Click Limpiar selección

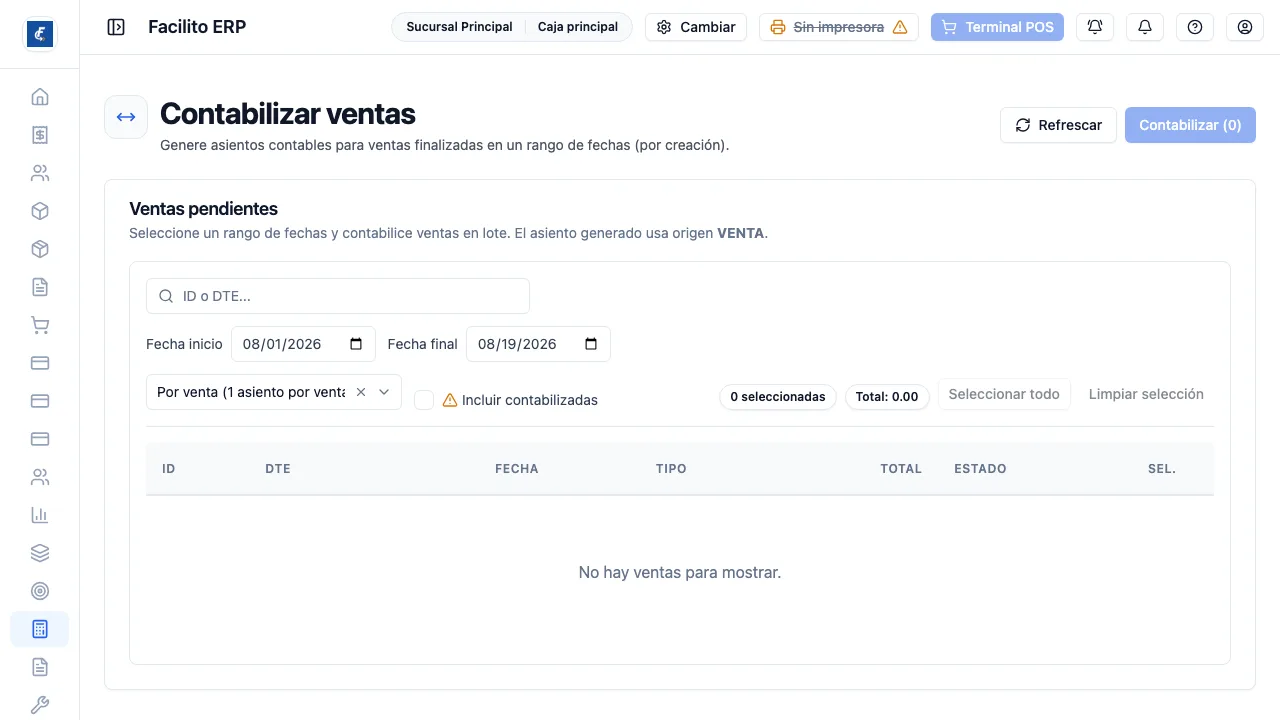pos(1146,394)
